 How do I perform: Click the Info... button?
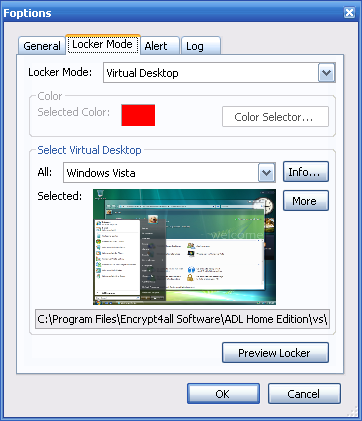coord(306,172)
